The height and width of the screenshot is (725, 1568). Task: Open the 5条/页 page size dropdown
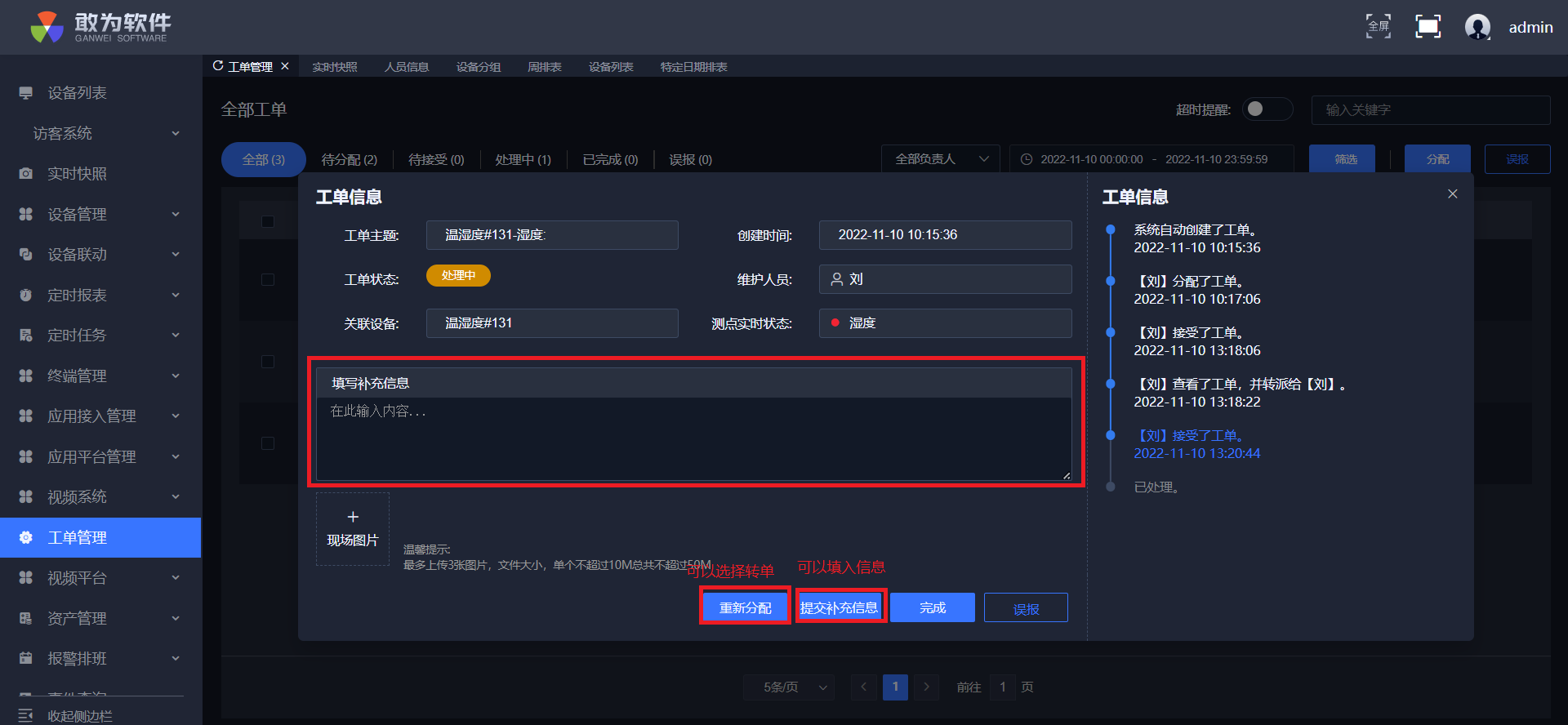(789, 687)
